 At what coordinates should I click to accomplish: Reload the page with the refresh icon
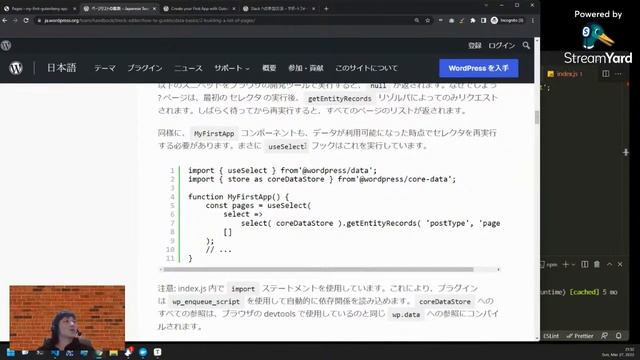pyautogui.click(x=26, y=20)
